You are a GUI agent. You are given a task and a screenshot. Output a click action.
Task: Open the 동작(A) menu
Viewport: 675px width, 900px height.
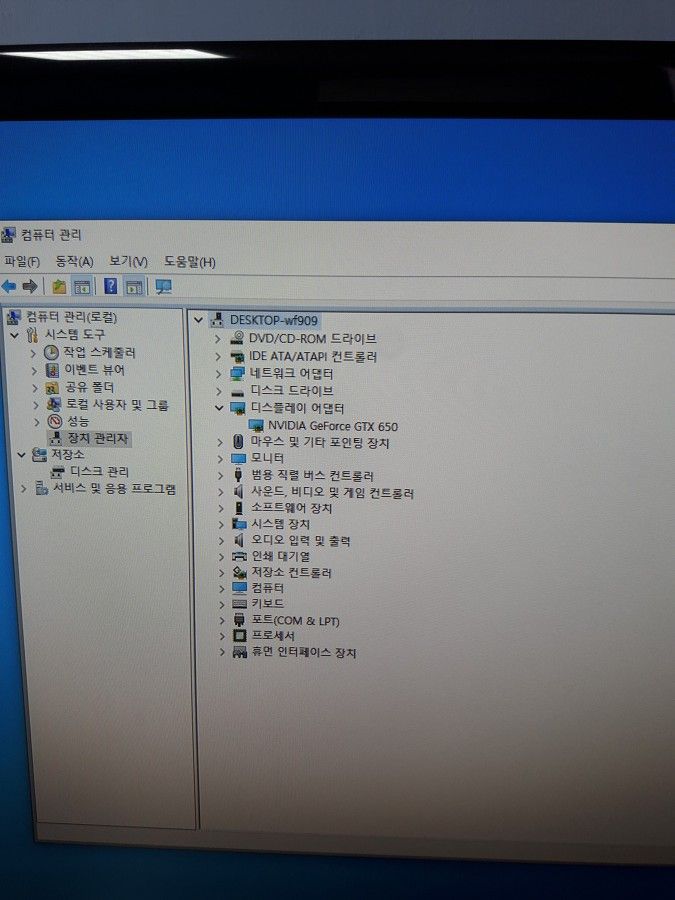tap(74, 262)
